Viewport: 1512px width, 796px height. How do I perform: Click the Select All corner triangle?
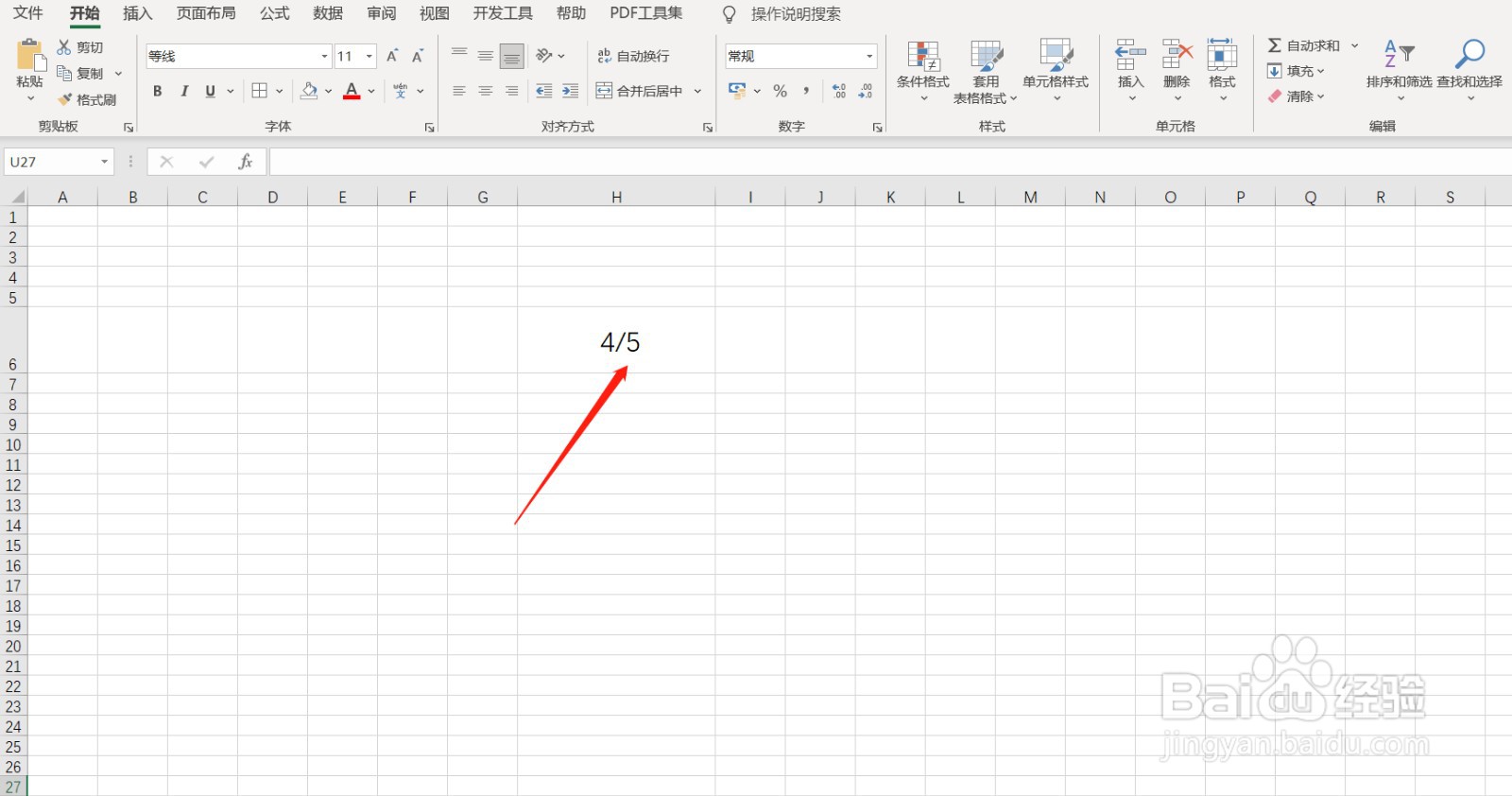[x=16, y=197]
